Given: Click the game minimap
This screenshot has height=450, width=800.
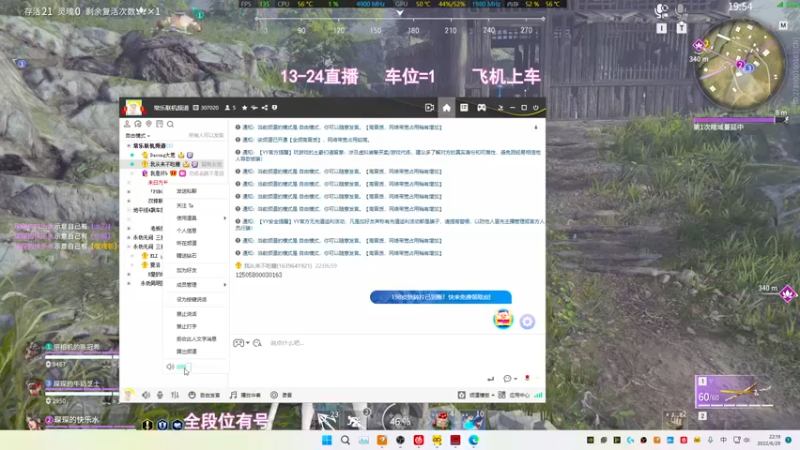Looking at the screenshot, I should pos(740,64).
